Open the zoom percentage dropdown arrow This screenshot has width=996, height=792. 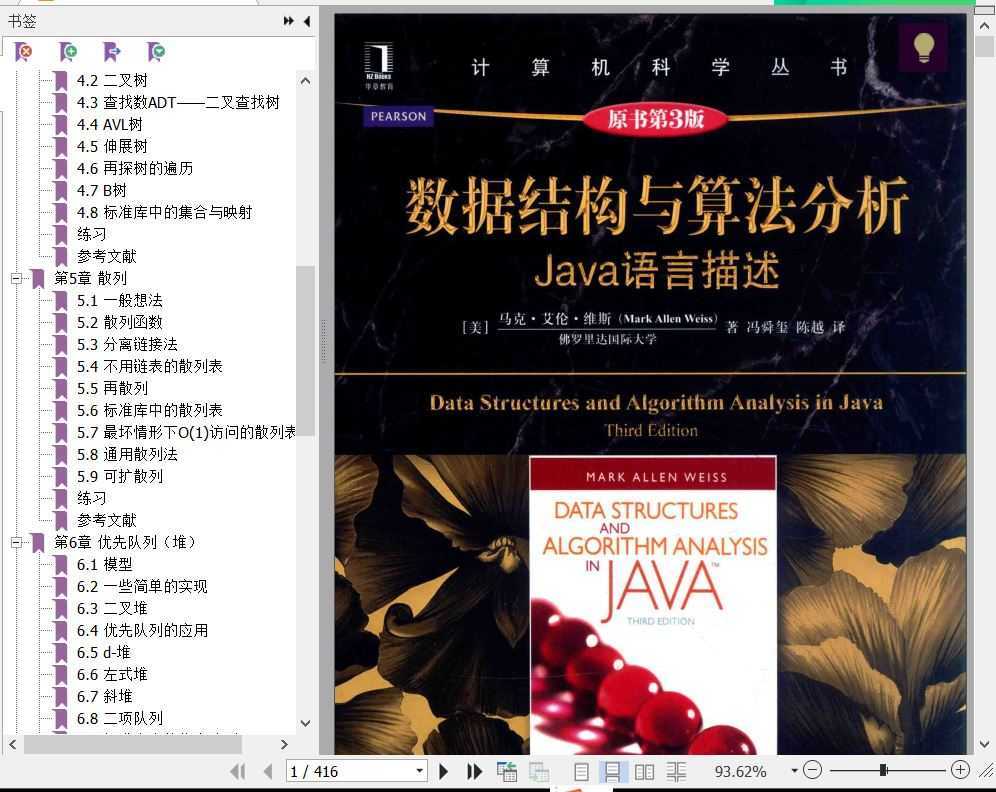[794, 771]
